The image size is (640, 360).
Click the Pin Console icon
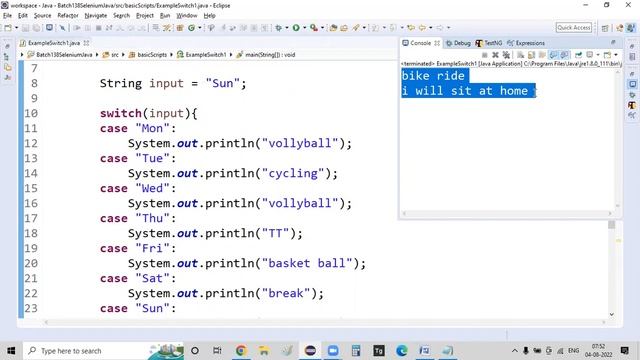click(578, 55)
